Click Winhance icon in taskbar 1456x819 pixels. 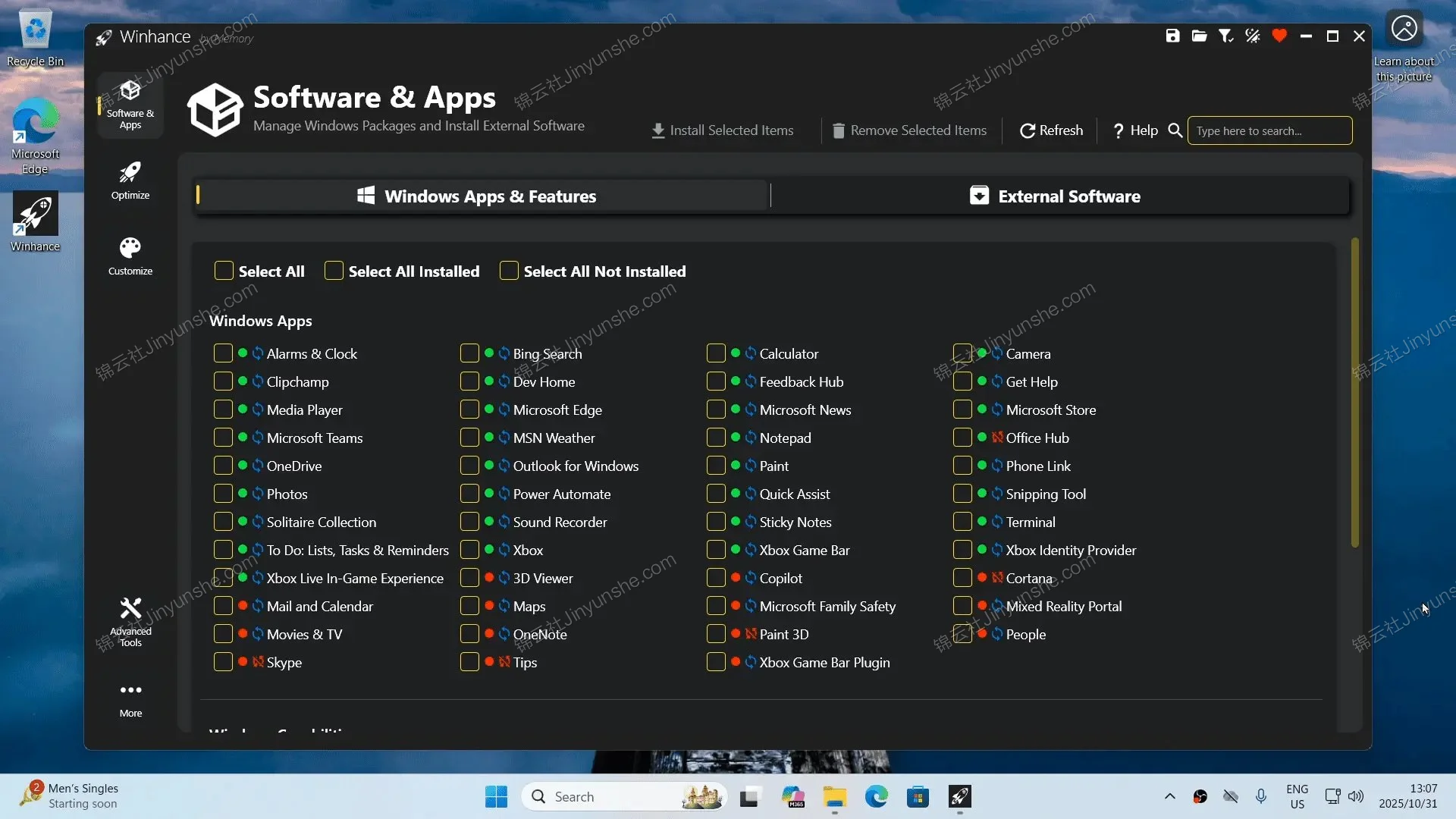click(x=959, y=796)
